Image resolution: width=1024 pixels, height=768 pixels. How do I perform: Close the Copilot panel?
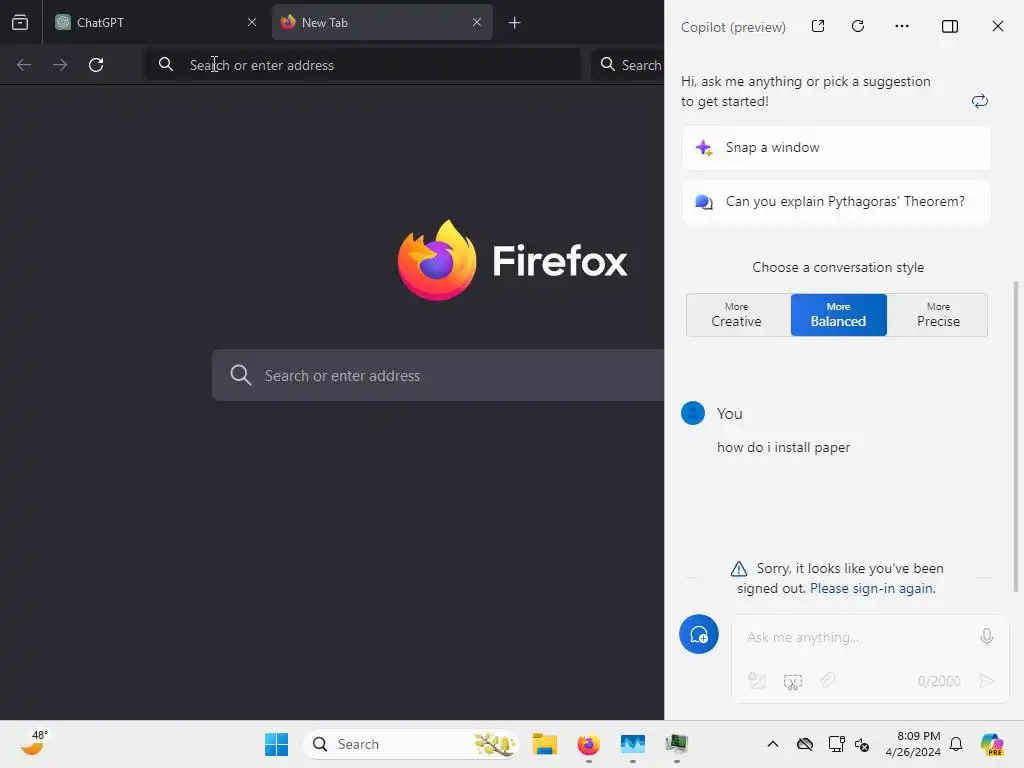point(997,26)
